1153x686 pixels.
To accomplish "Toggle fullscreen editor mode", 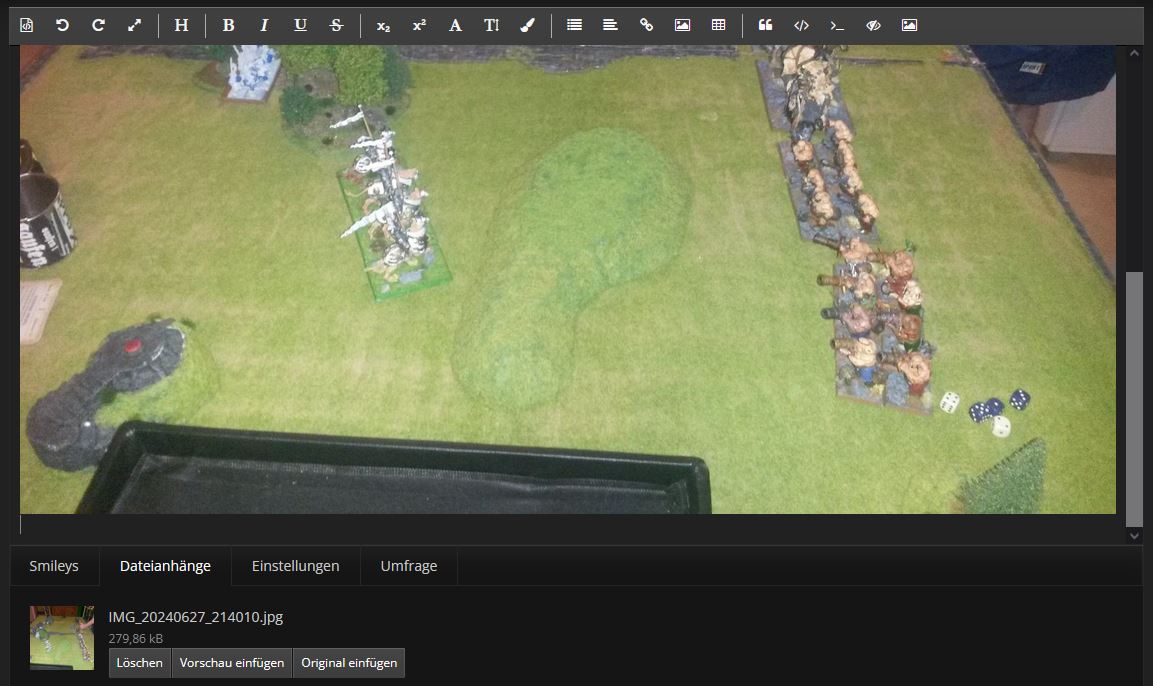I will click(x=134, y=25).
